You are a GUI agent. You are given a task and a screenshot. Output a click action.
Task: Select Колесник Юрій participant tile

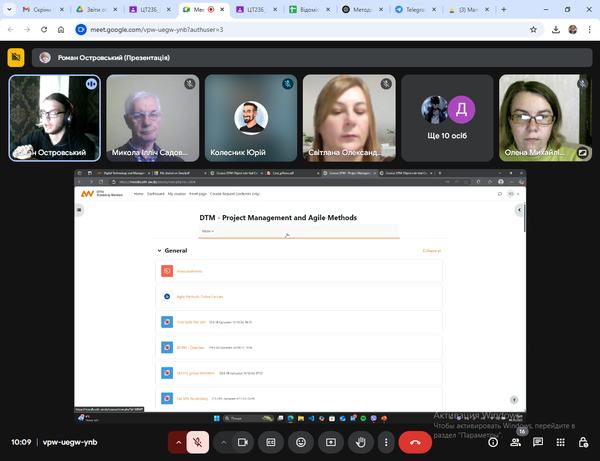(251, 118)
